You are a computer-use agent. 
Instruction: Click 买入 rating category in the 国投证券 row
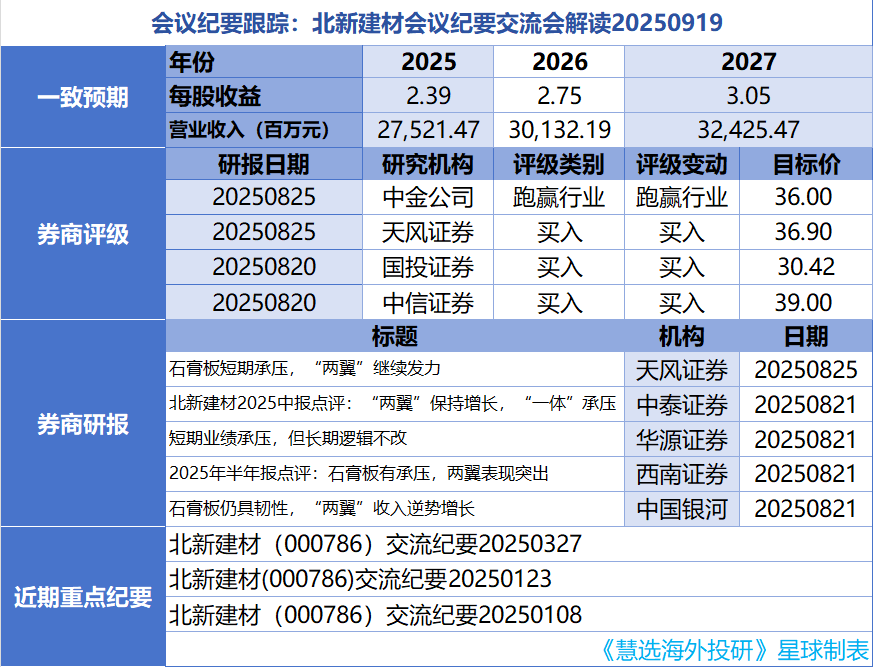(559, 267)
